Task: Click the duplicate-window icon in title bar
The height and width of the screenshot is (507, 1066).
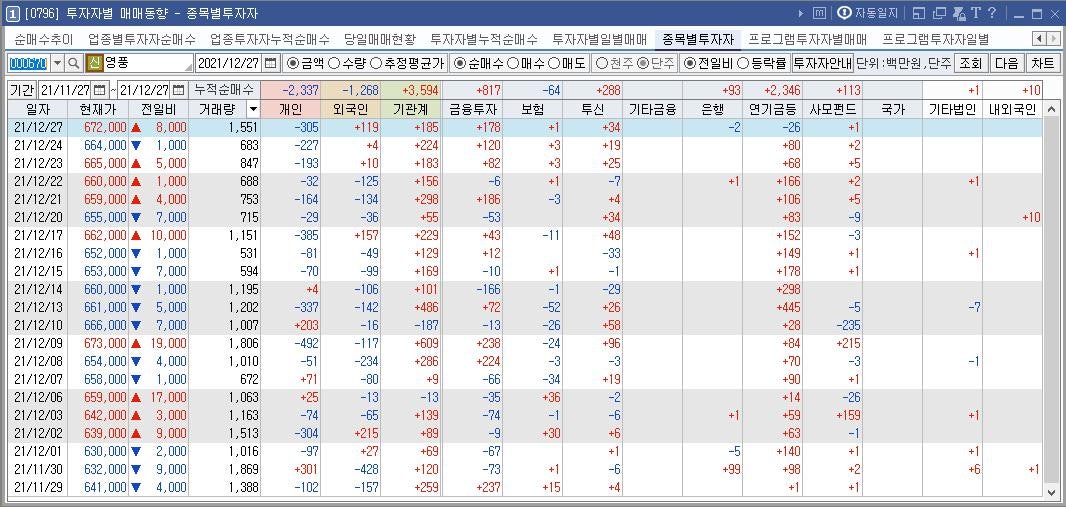Action: tap(940, 13)
